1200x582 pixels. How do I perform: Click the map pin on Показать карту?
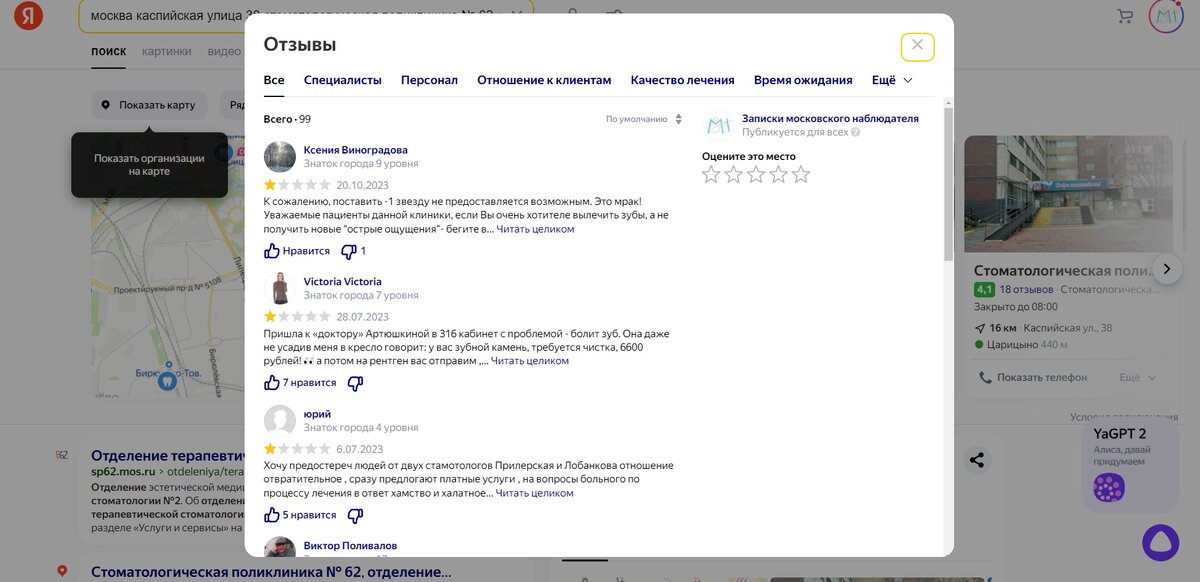pos(106,104)
